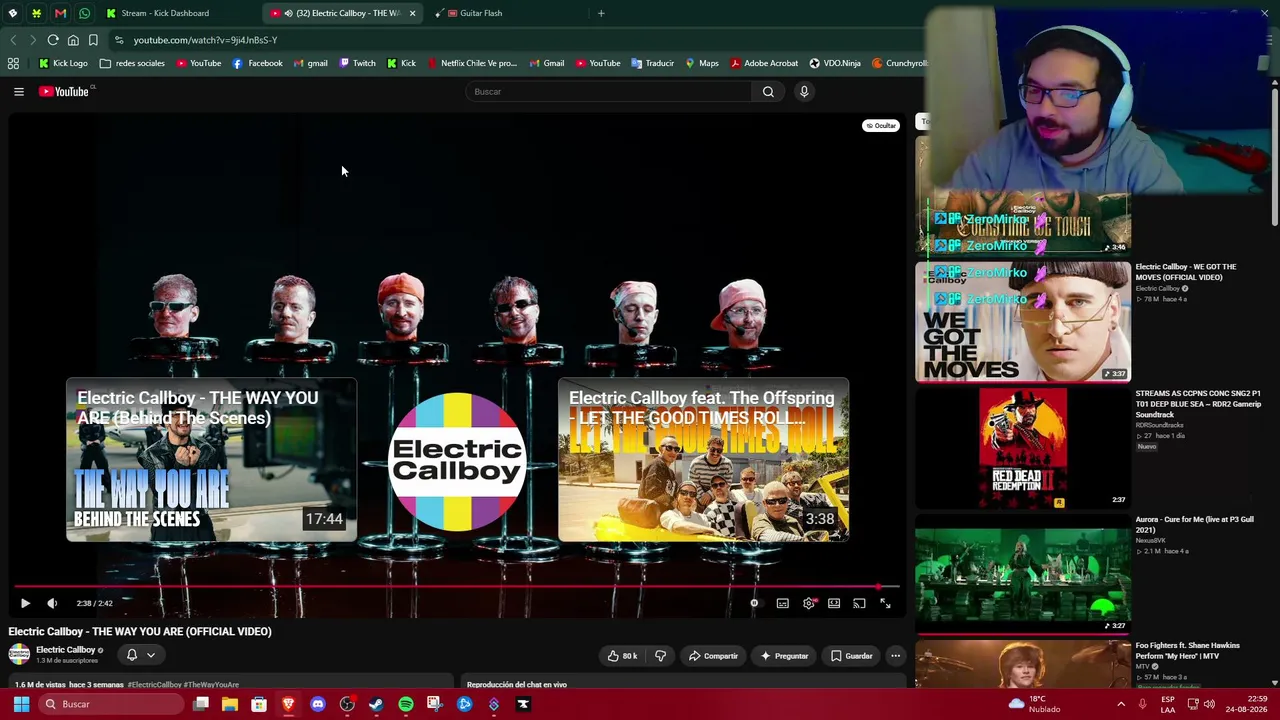
Task: Open the WE GOT THE MOVES video thumbnail
Action: pyautogui.click(x=1023, y=322)
